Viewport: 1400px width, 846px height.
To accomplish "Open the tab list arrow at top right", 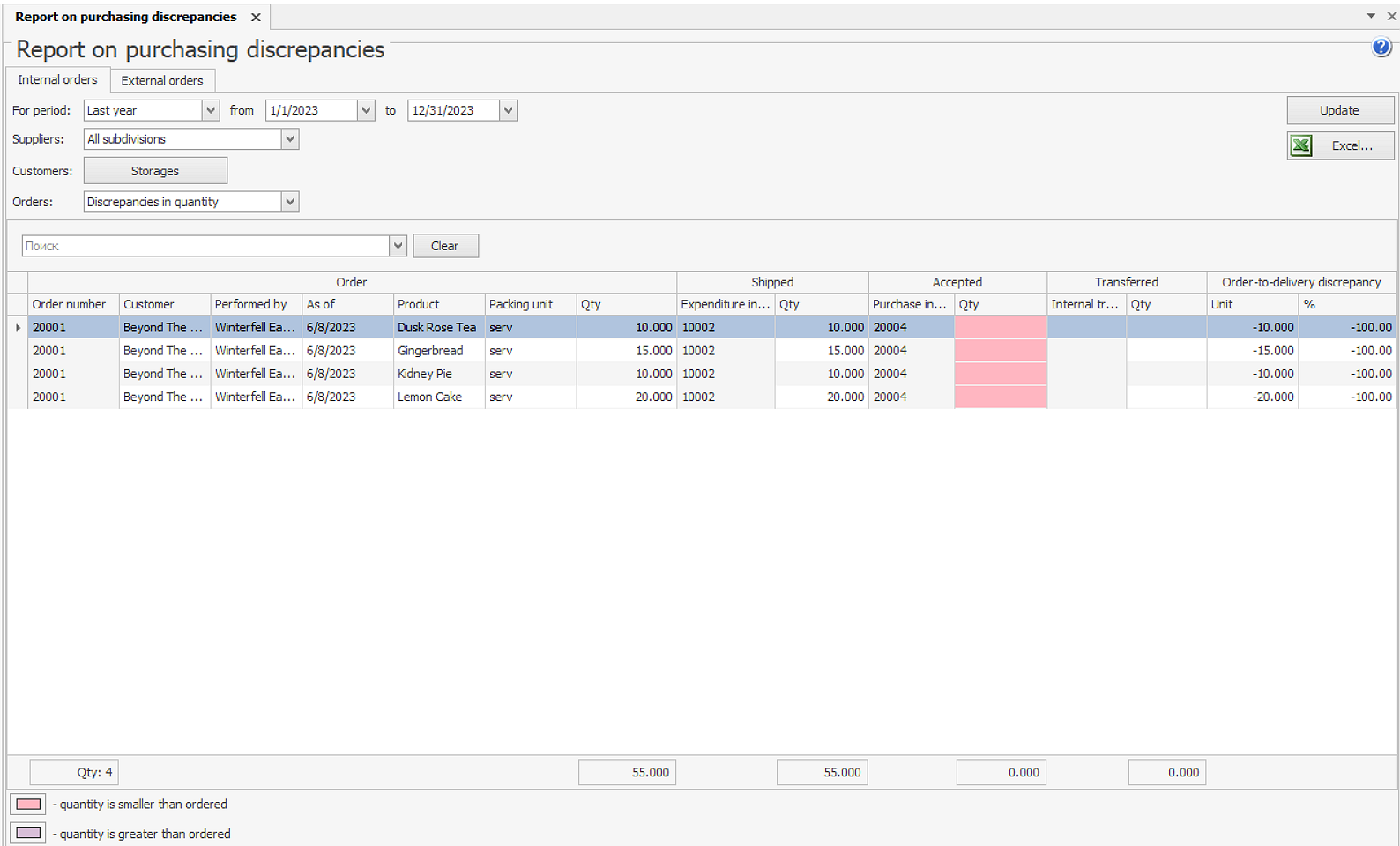I will [x=1371, y=16].
